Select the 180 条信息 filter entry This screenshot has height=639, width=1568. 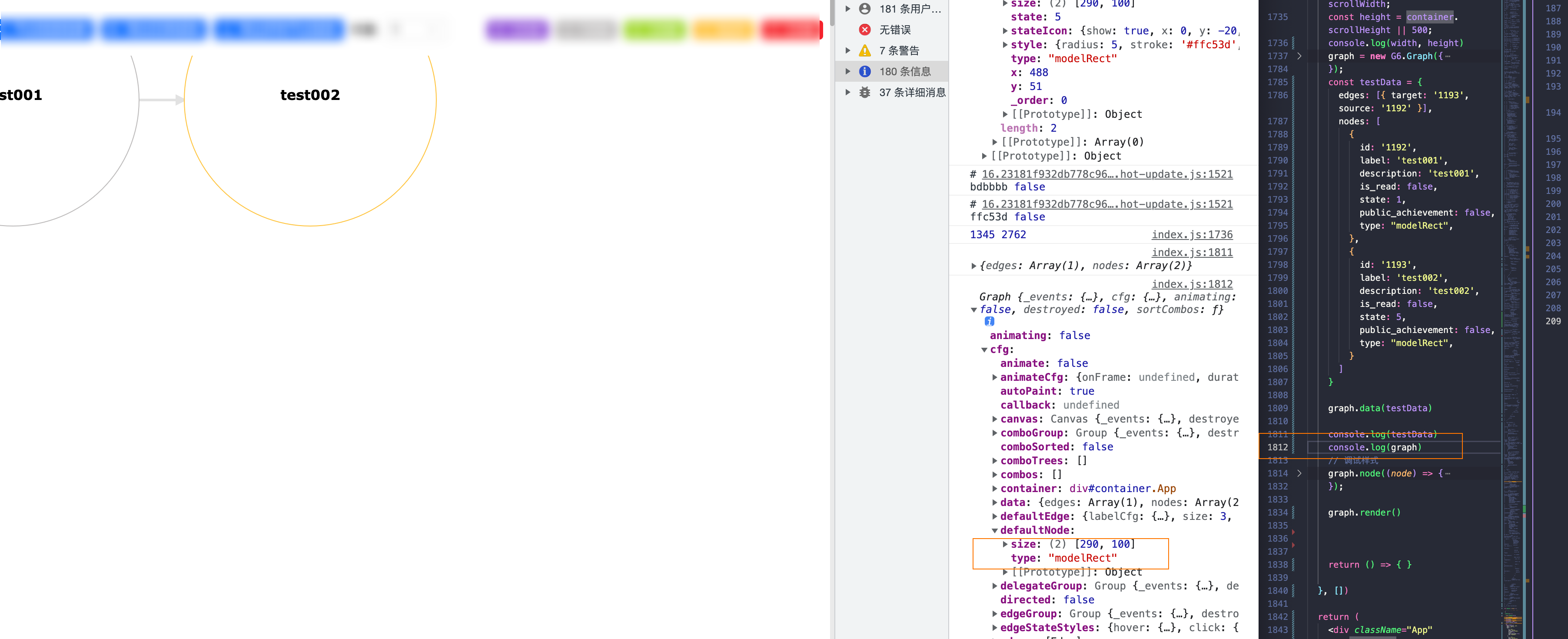pos(905,71)
